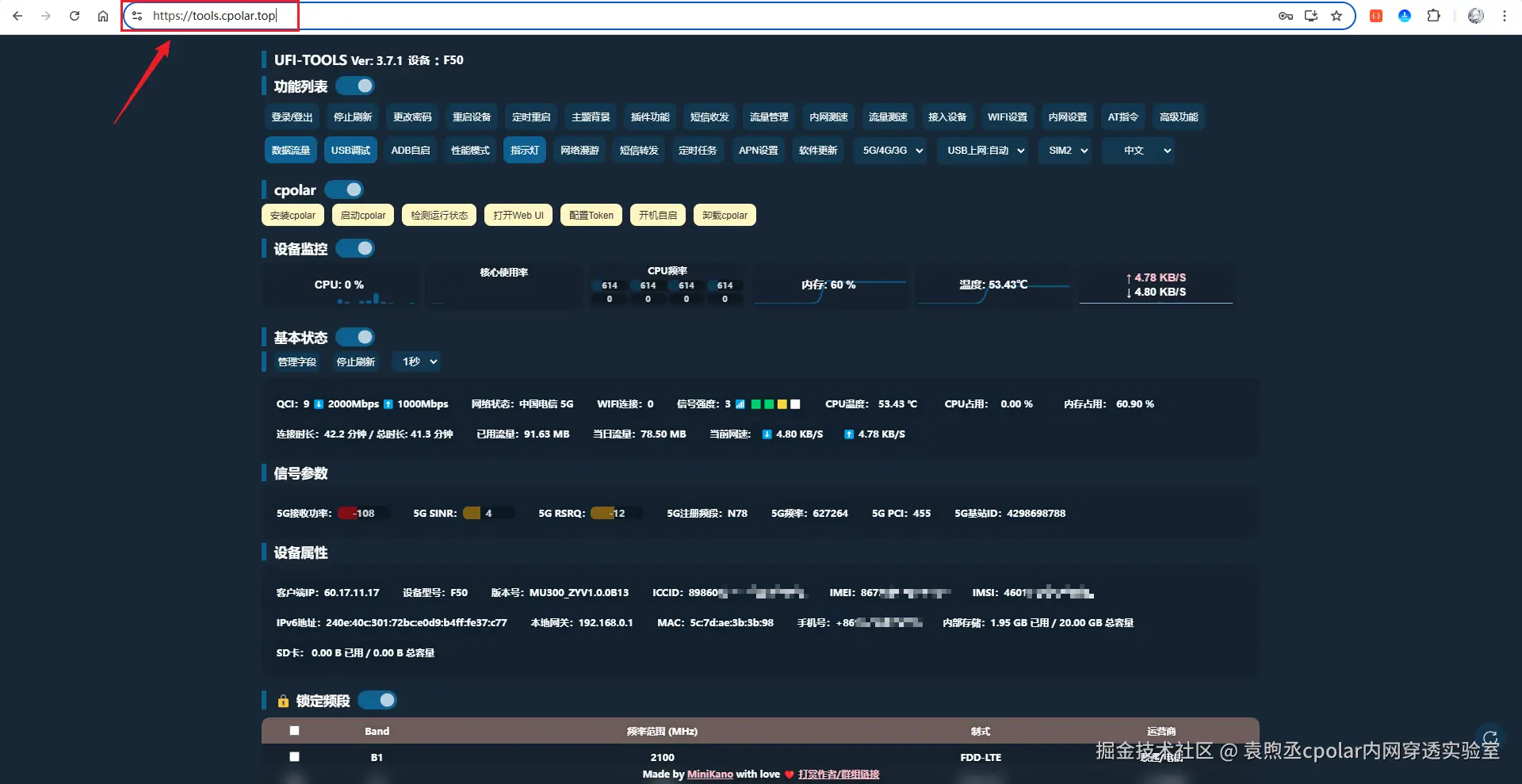The image size is (1522, 784).
Task: Open the 中文 language dropdown
Action: [1138, 151]
